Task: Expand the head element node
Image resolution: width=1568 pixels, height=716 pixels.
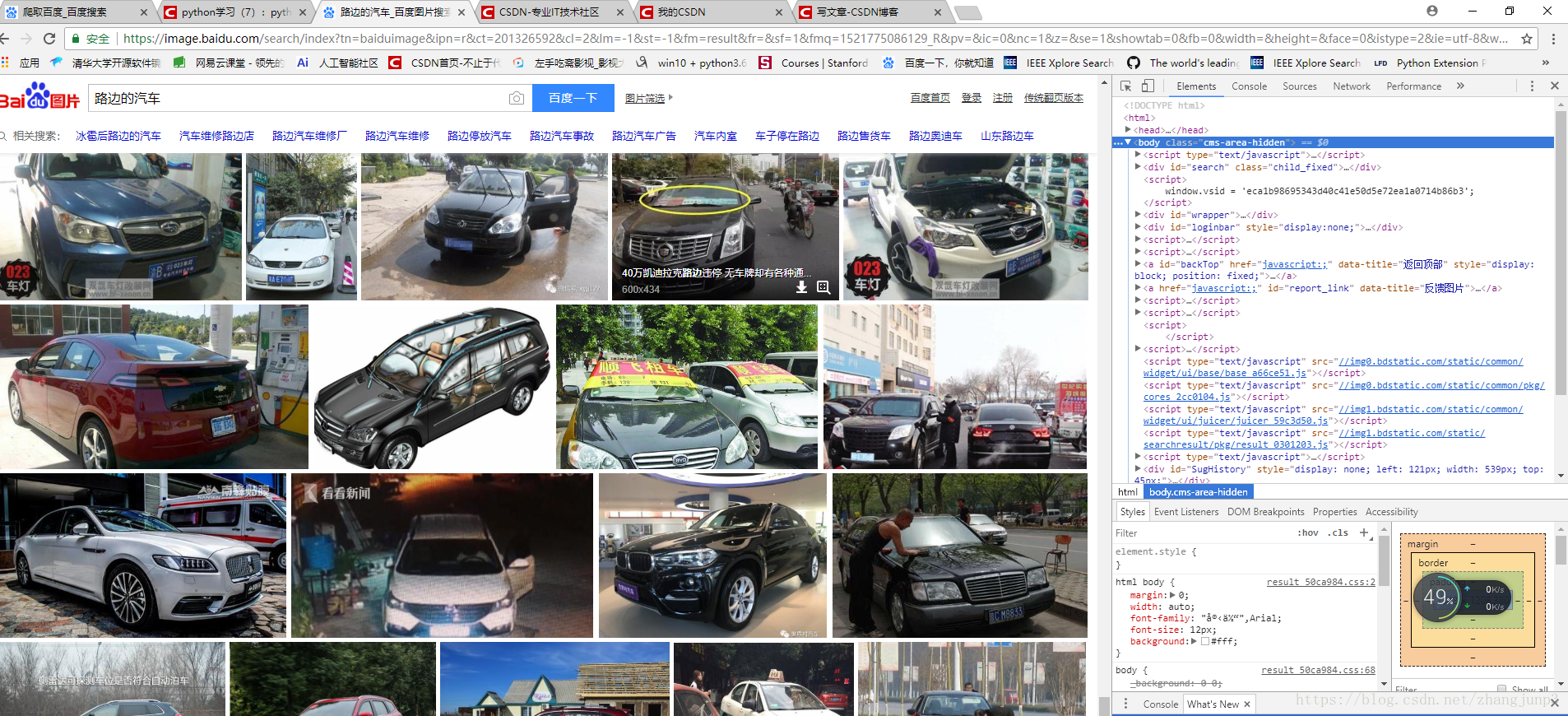Action: [1128, 130]
